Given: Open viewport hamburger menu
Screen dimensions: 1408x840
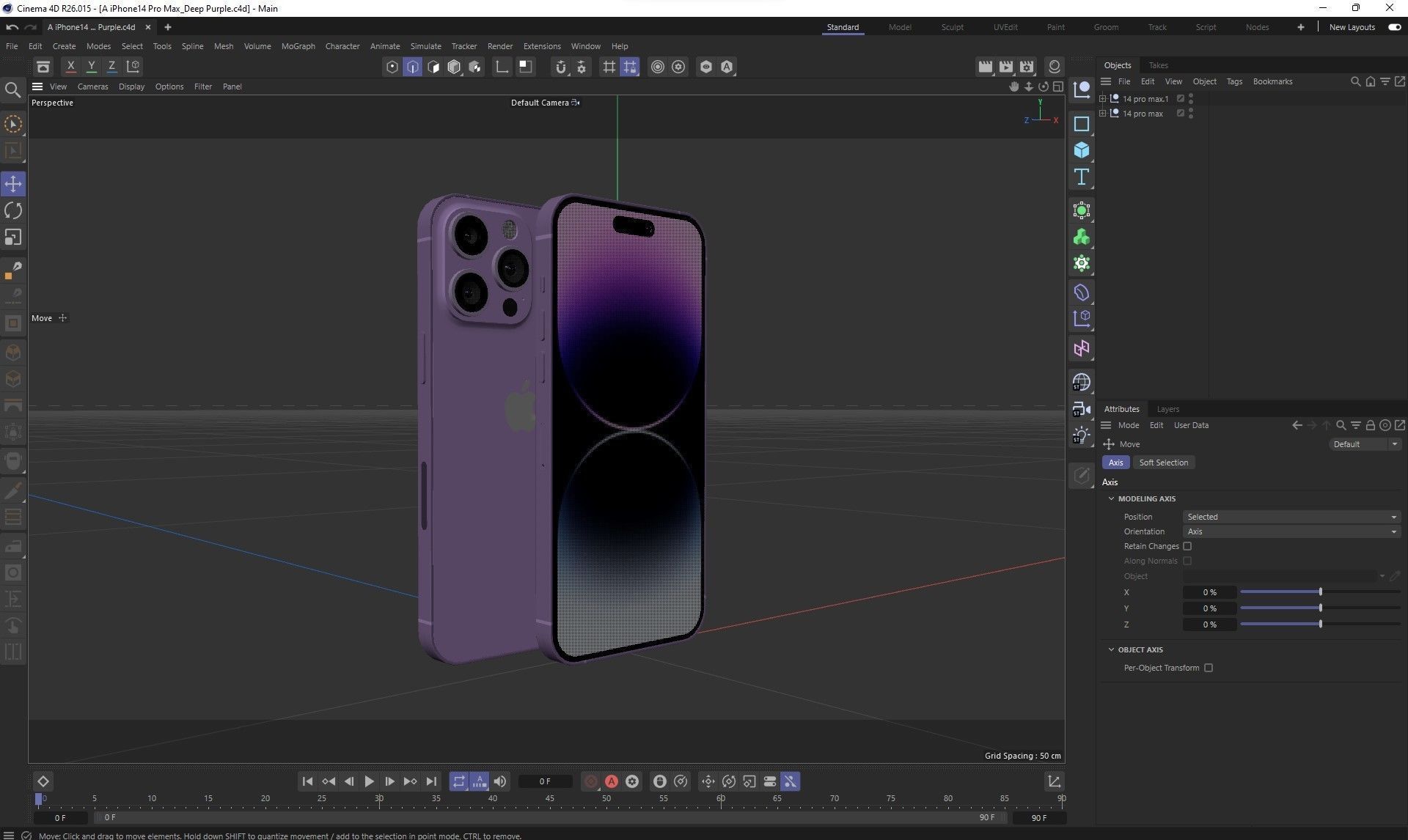Looking at the screenshot, I should click(x=37, y=86).
